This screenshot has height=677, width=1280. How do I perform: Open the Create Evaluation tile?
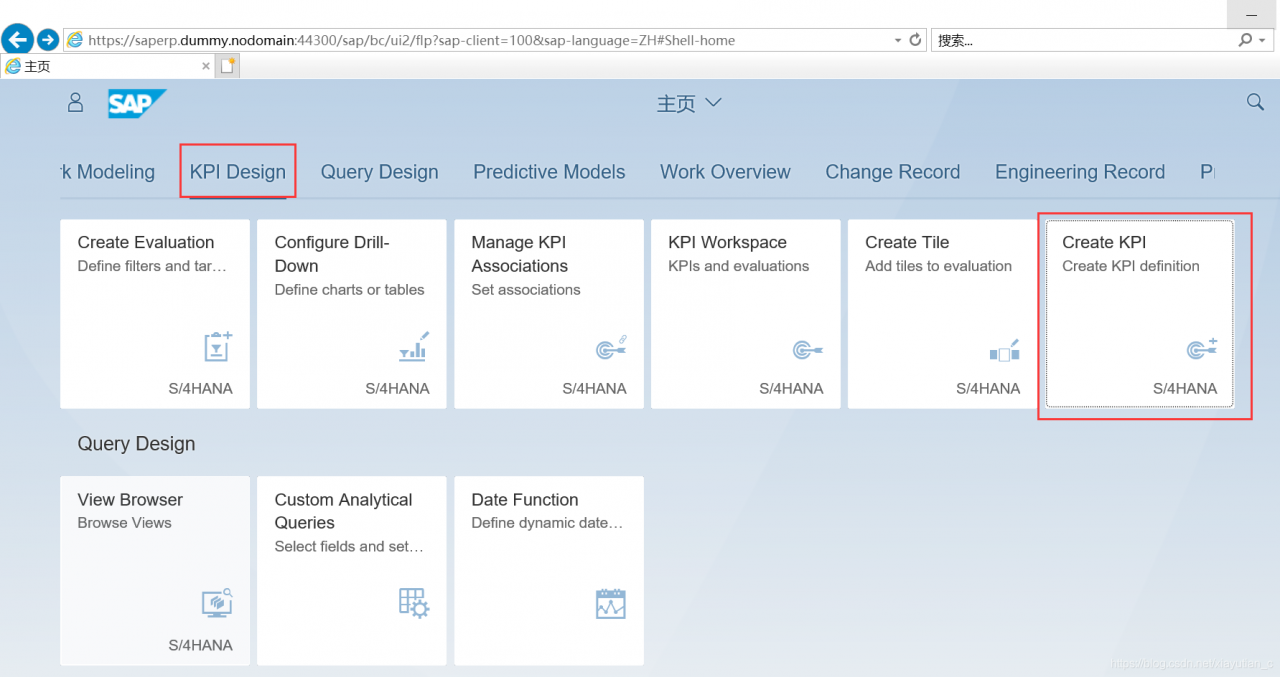(x=155, y=314)
